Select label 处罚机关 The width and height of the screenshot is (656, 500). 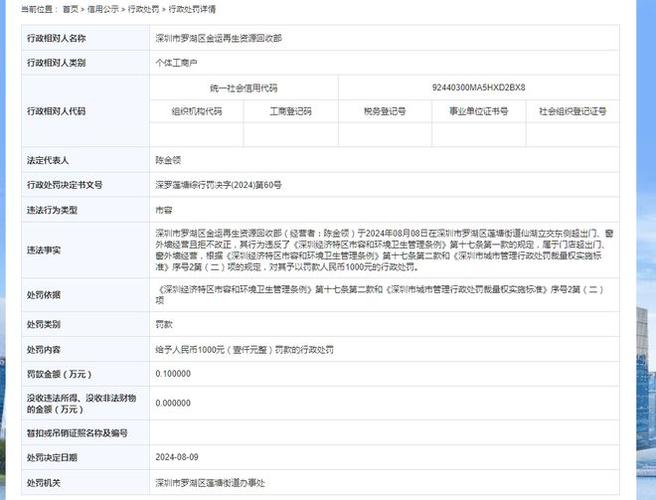44,483
